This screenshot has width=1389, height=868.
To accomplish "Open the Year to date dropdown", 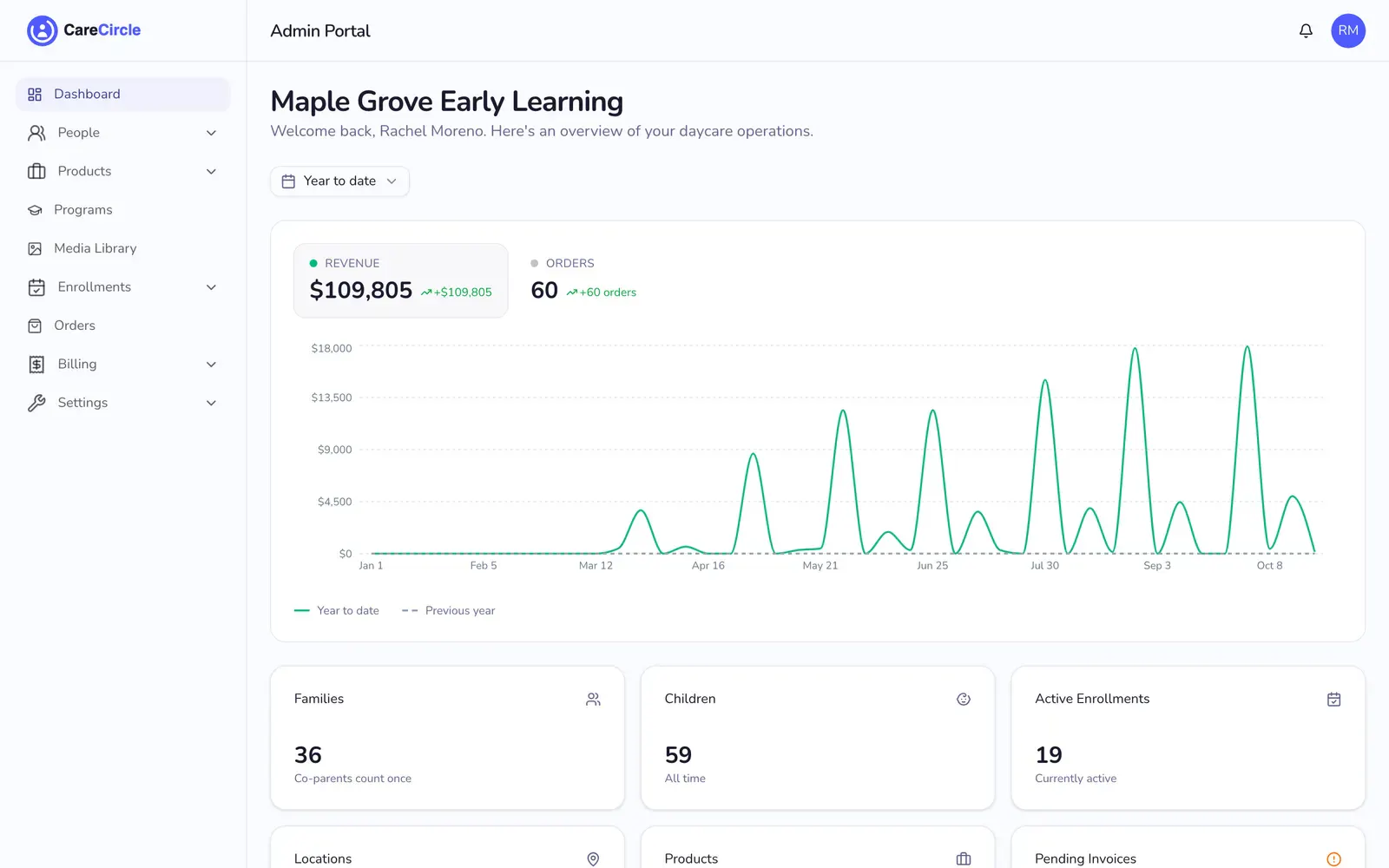I will tap(339, 181).
